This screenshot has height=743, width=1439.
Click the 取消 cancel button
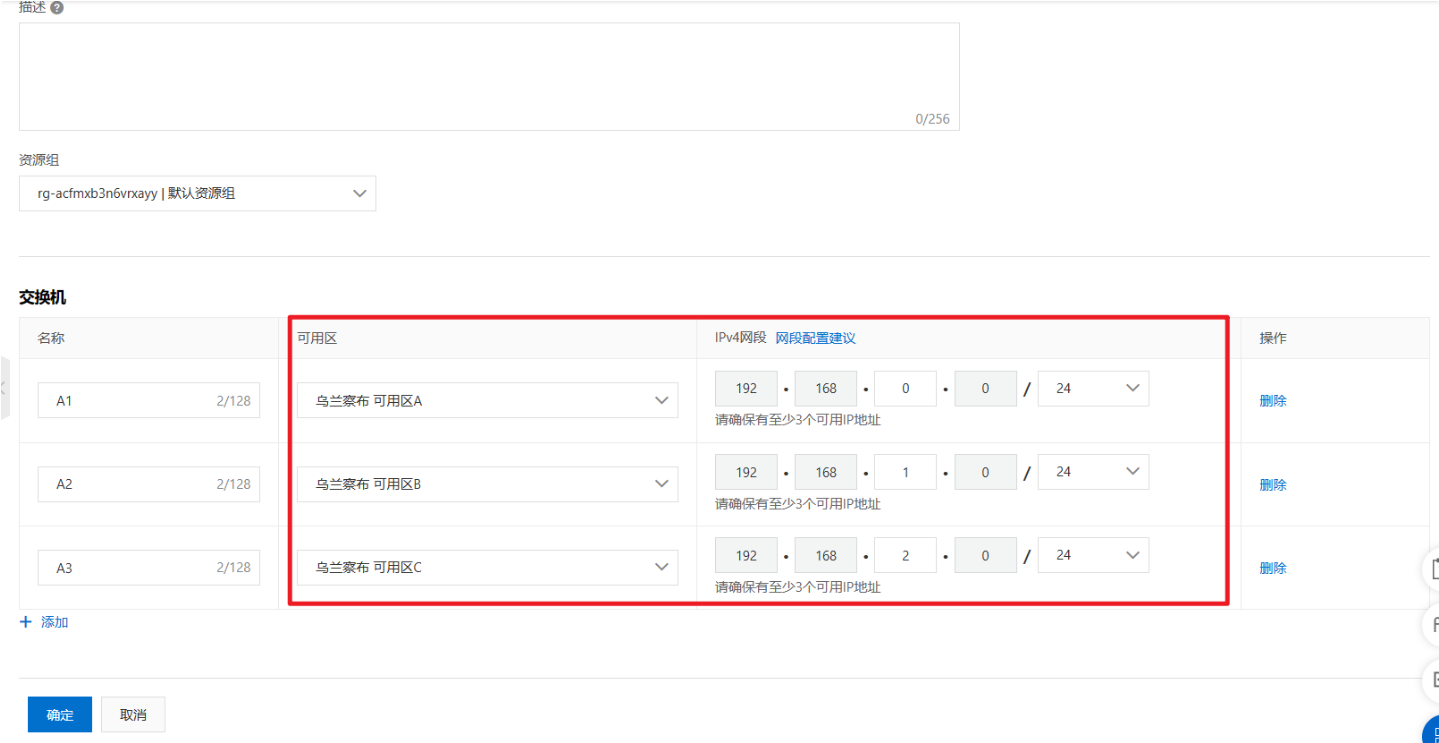click(133, 715)
